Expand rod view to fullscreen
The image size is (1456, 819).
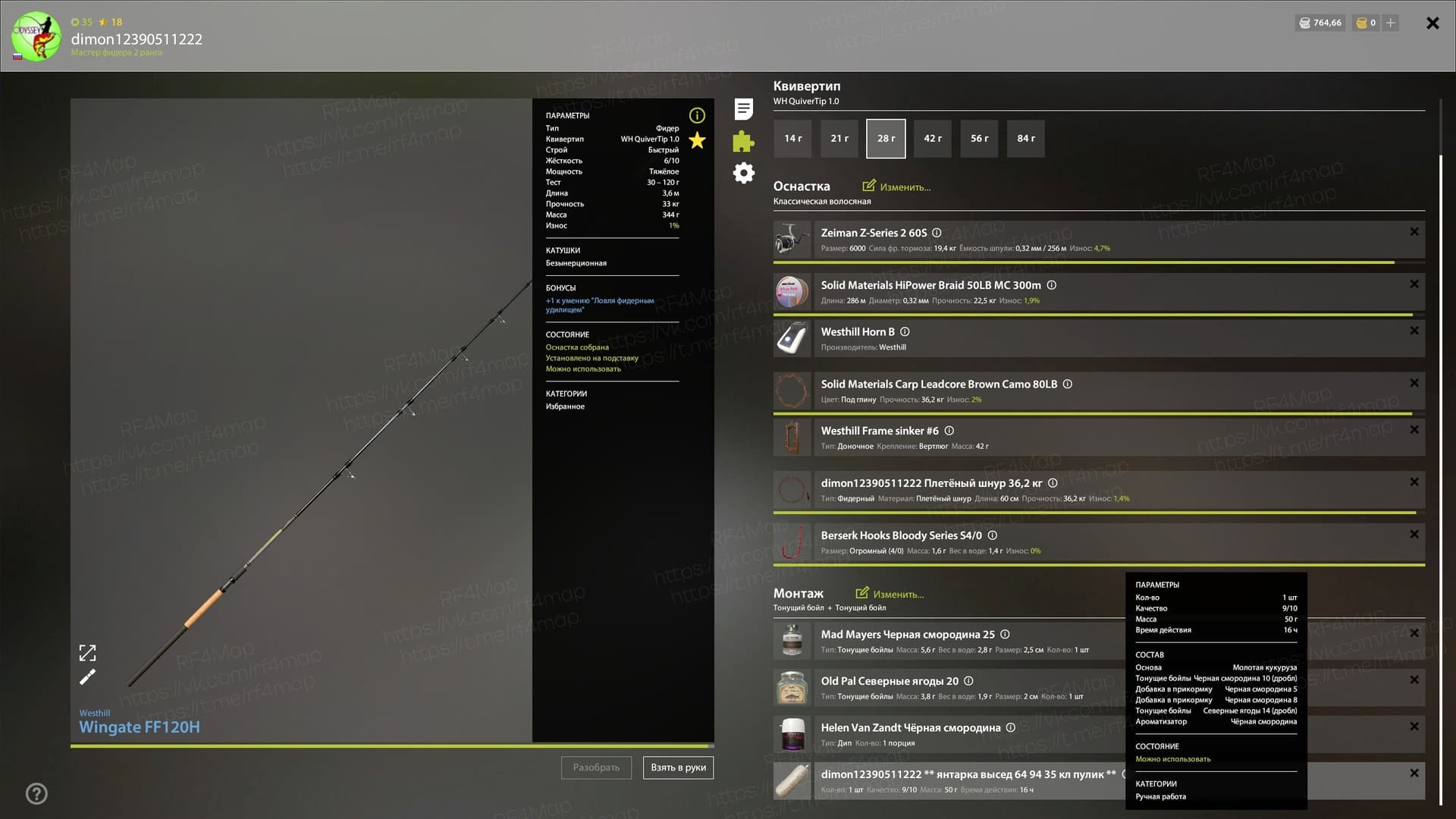click(88, 653)
